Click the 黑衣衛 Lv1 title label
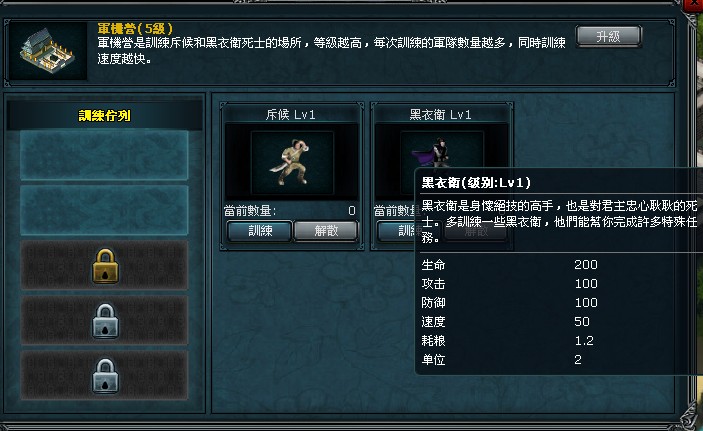 440,115
